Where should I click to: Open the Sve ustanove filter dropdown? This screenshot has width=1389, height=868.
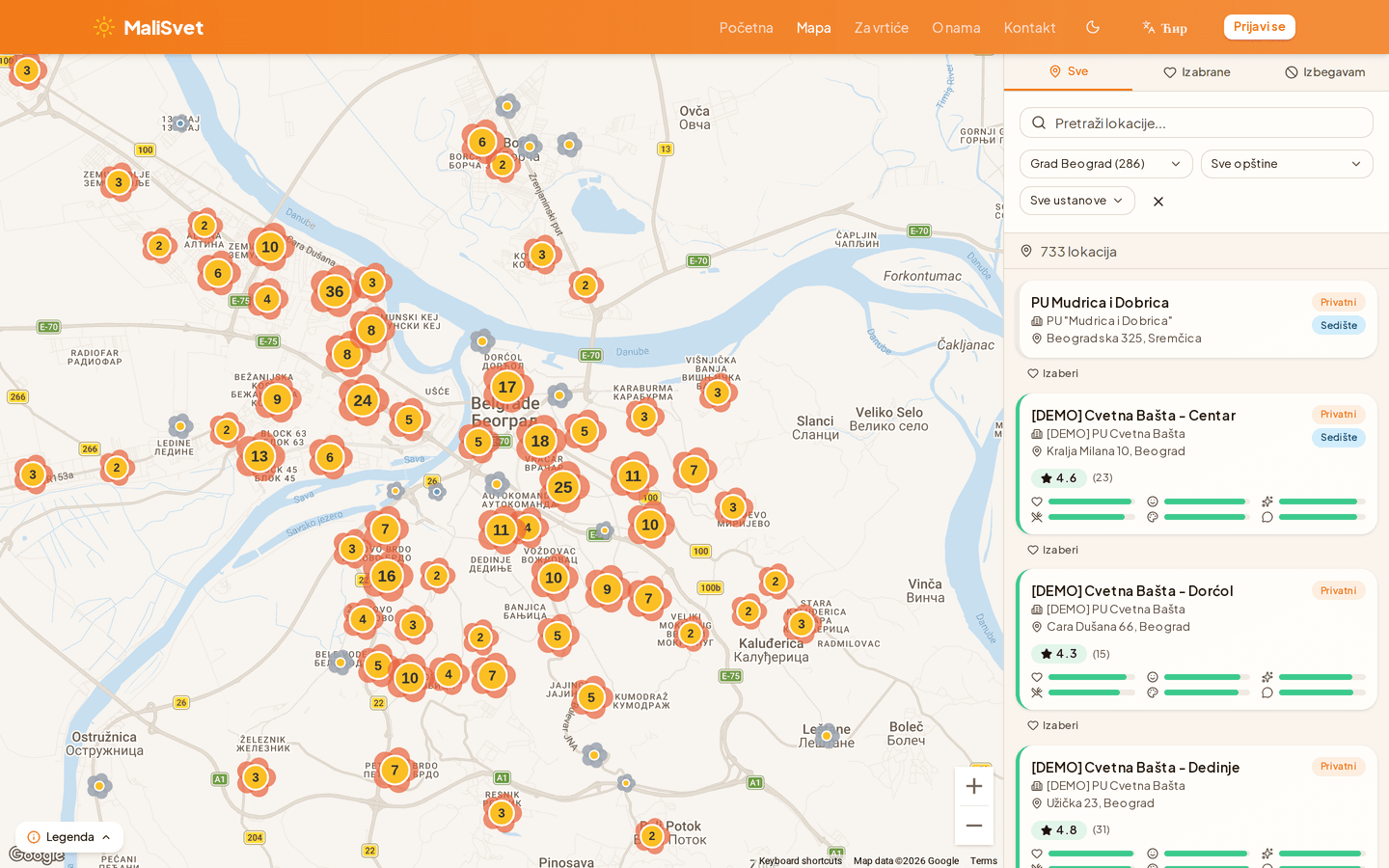point(1076,201)
